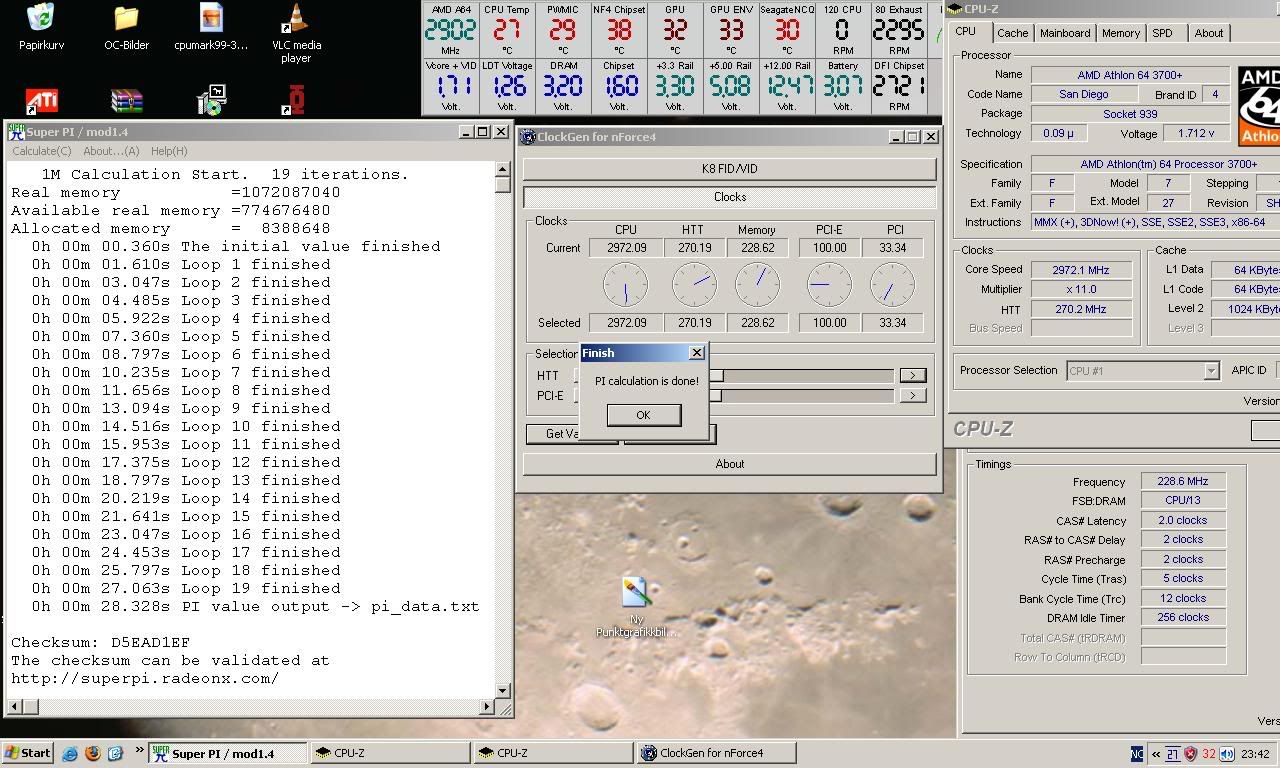Click the ClockGen title bar icon
The image size is (1280, 768).
coord(528,137)
